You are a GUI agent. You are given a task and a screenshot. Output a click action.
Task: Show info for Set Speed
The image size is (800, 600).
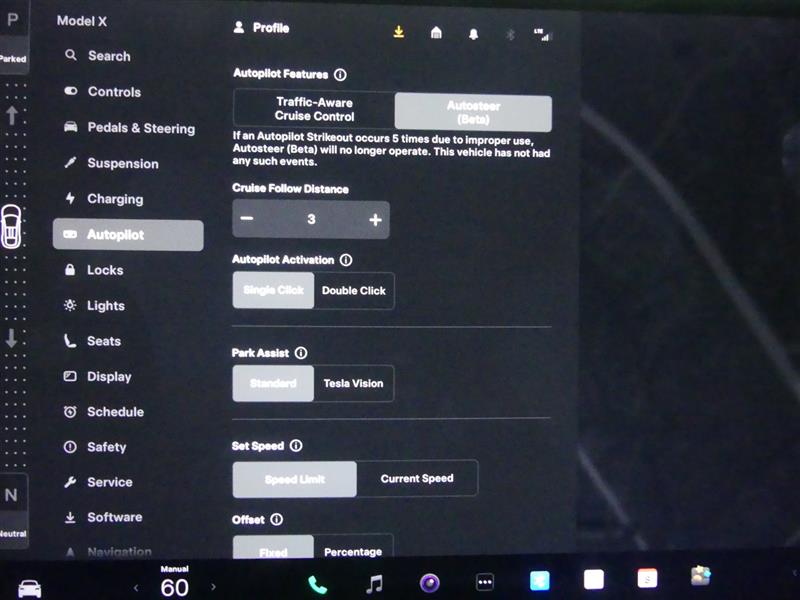(x=296, y=446)
